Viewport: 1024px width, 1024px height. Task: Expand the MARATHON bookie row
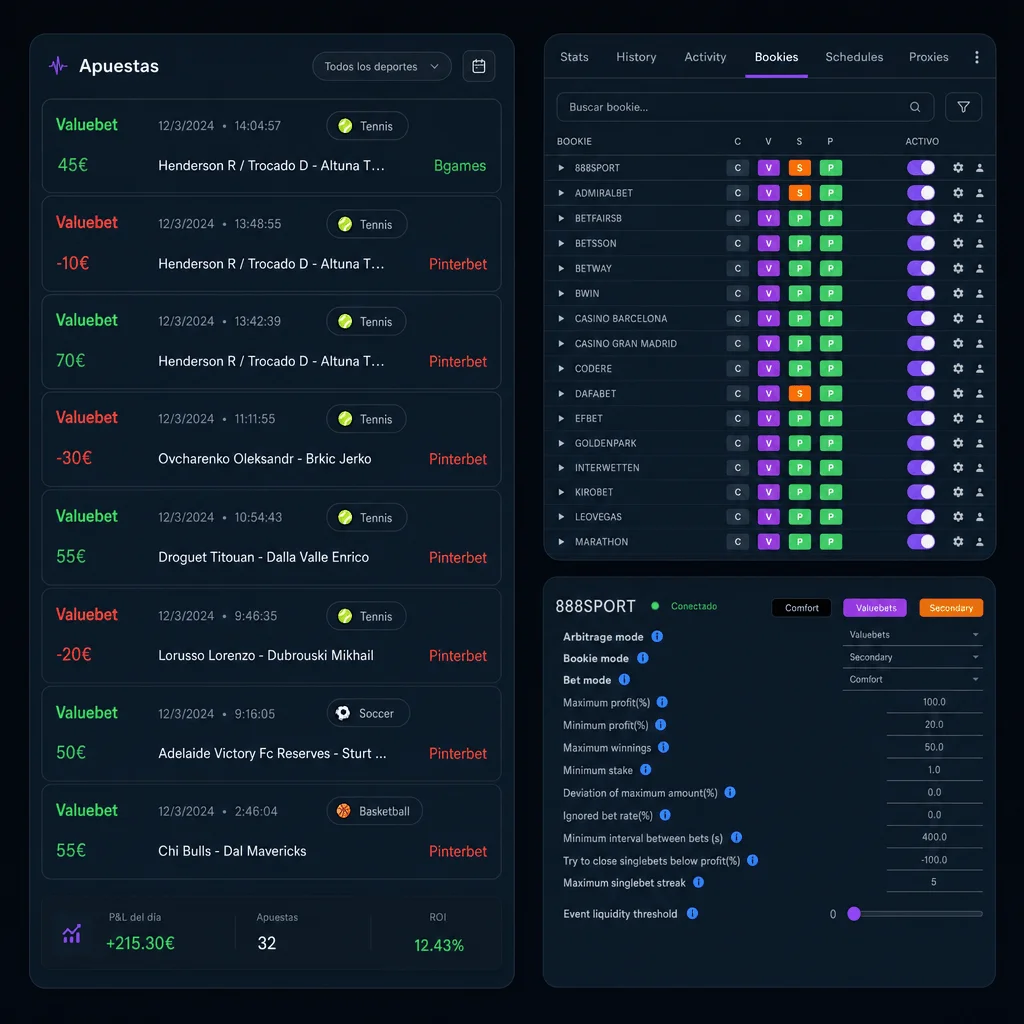561,541
